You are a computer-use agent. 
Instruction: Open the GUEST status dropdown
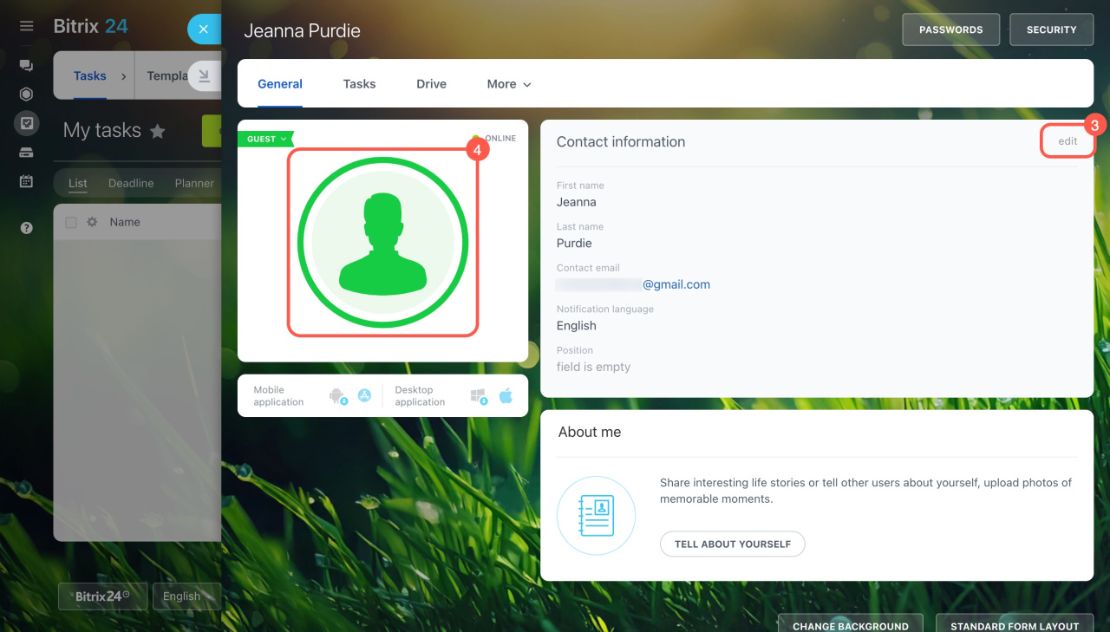(266, 139)
